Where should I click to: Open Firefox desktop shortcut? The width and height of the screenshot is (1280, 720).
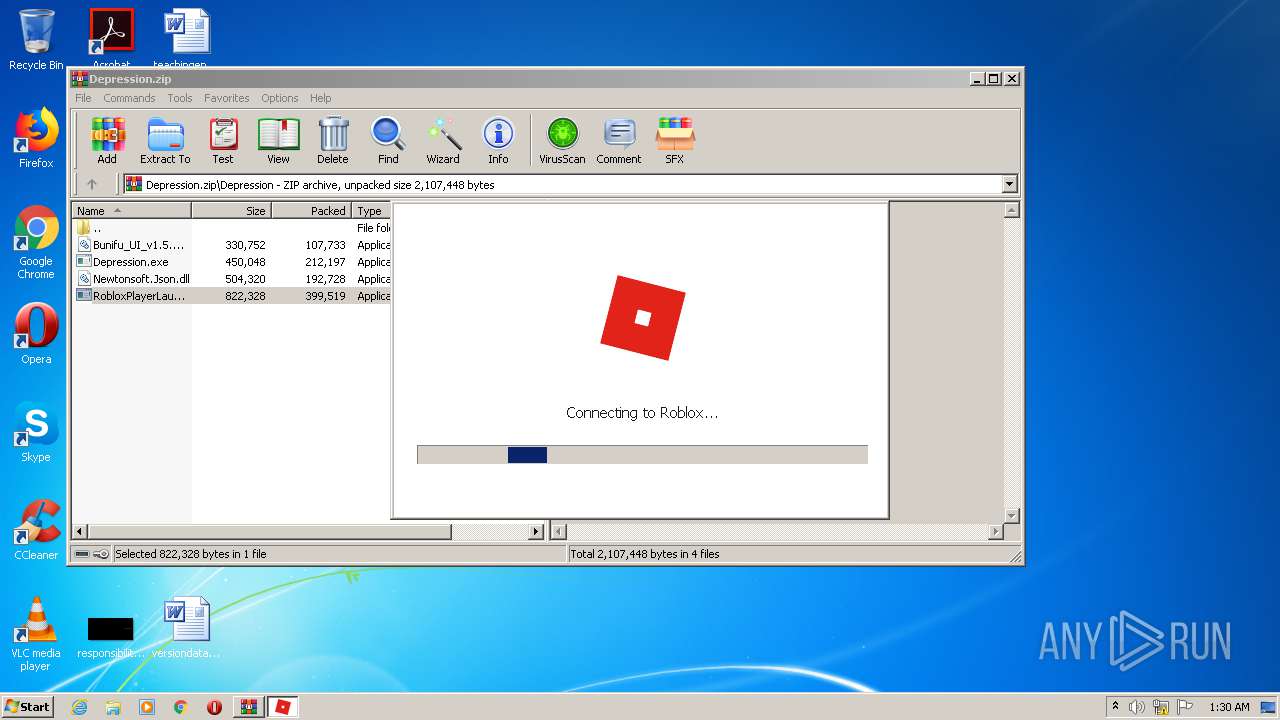pos(36,138)
